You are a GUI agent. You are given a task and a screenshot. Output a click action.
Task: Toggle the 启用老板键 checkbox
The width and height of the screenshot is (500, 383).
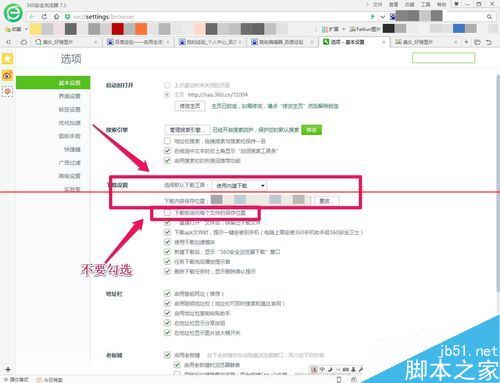click(167, 355)
